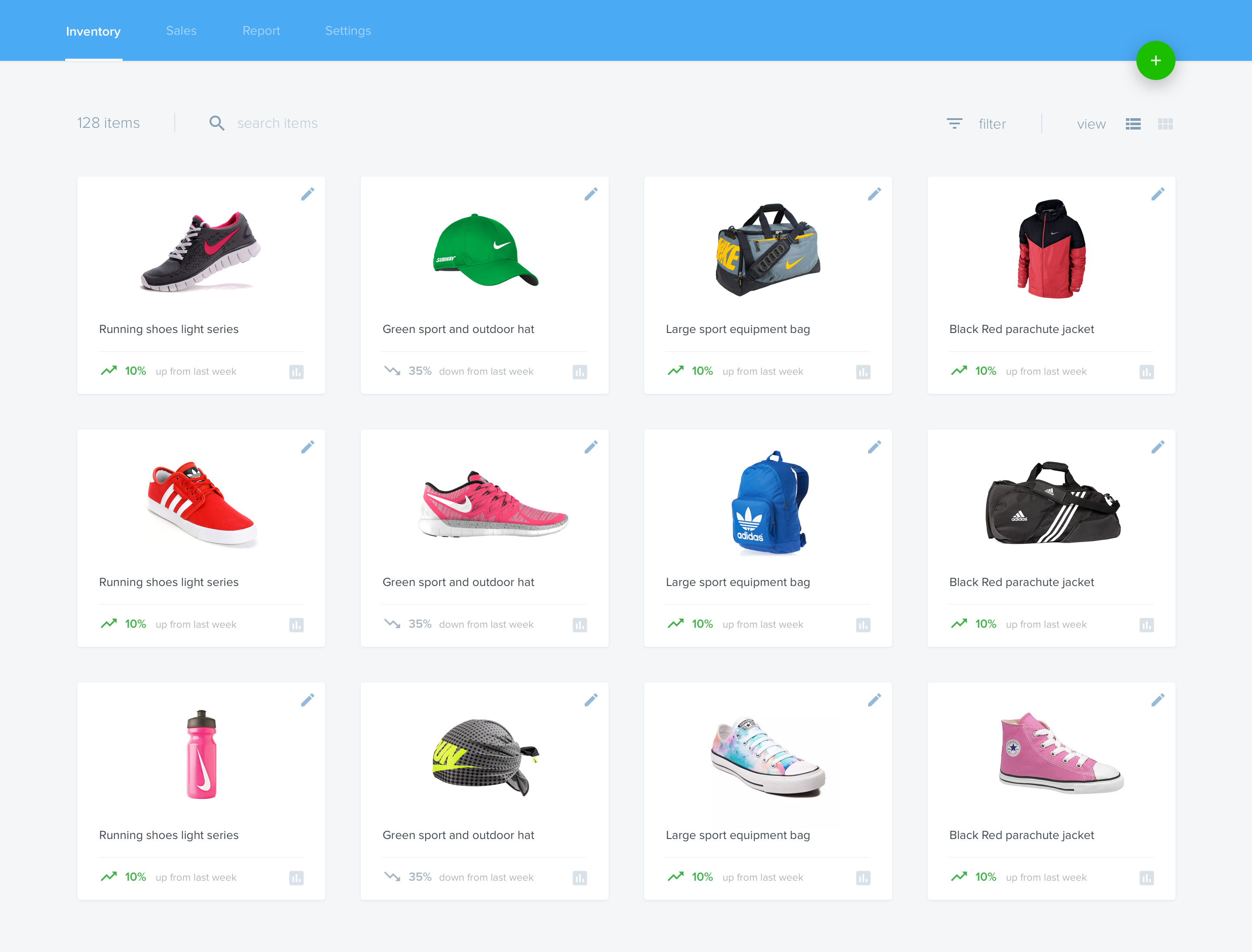The height and width of the screenshot is (952, 1252).
Task: Open stats chart for the gray-pink running shoe
Action: [x=296, y=372]
